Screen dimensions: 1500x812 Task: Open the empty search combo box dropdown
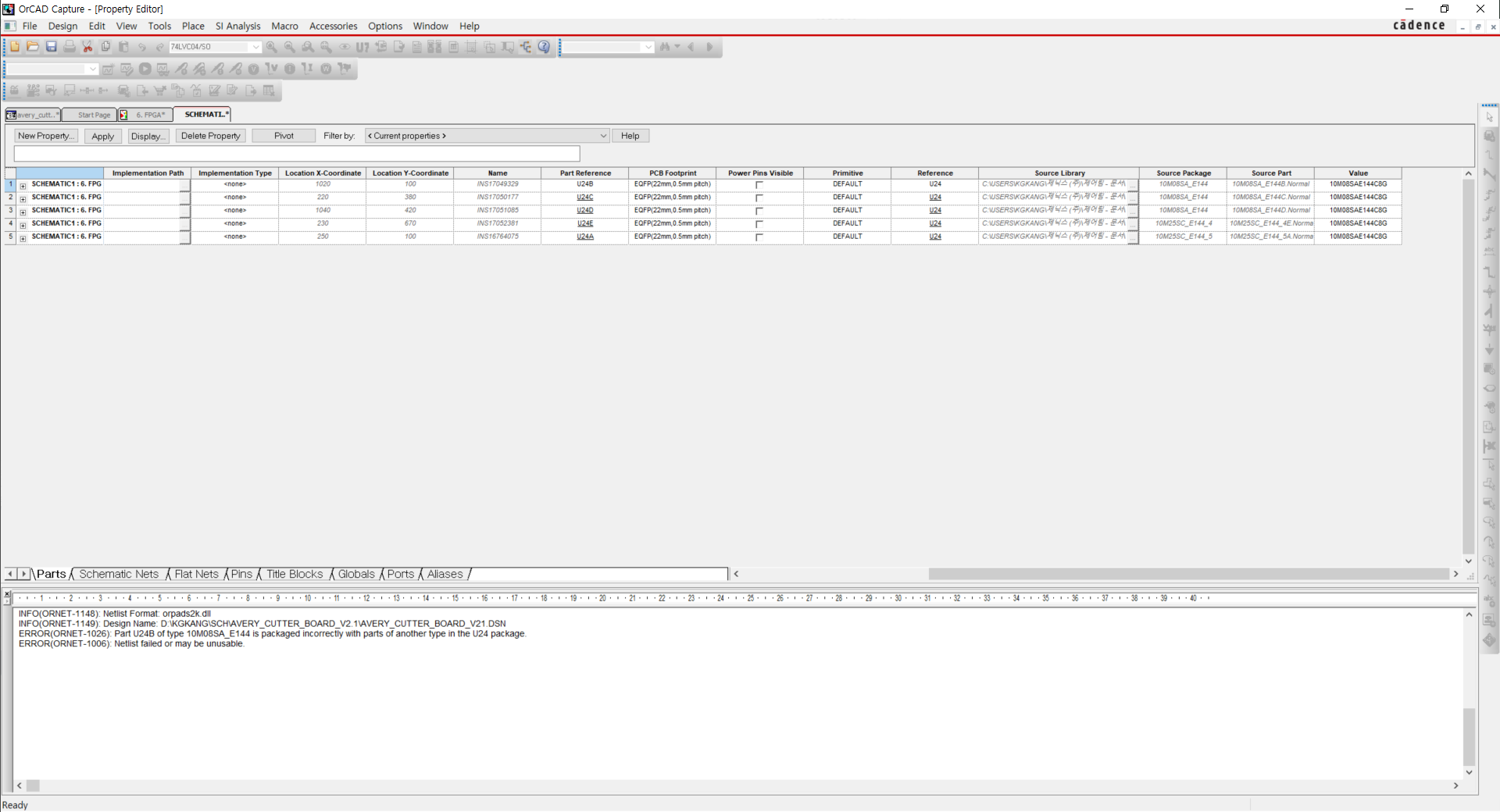(648, 47)
